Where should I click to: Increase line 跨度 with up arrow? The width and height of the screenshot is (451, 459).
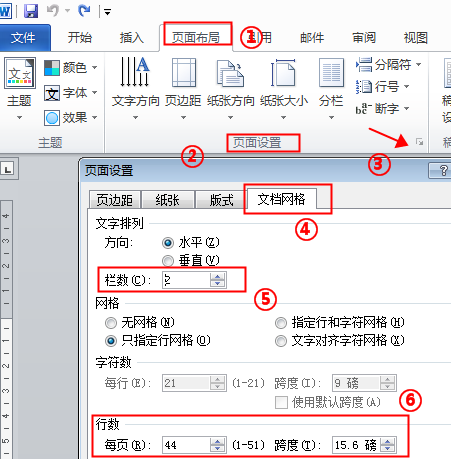point(388,441)
